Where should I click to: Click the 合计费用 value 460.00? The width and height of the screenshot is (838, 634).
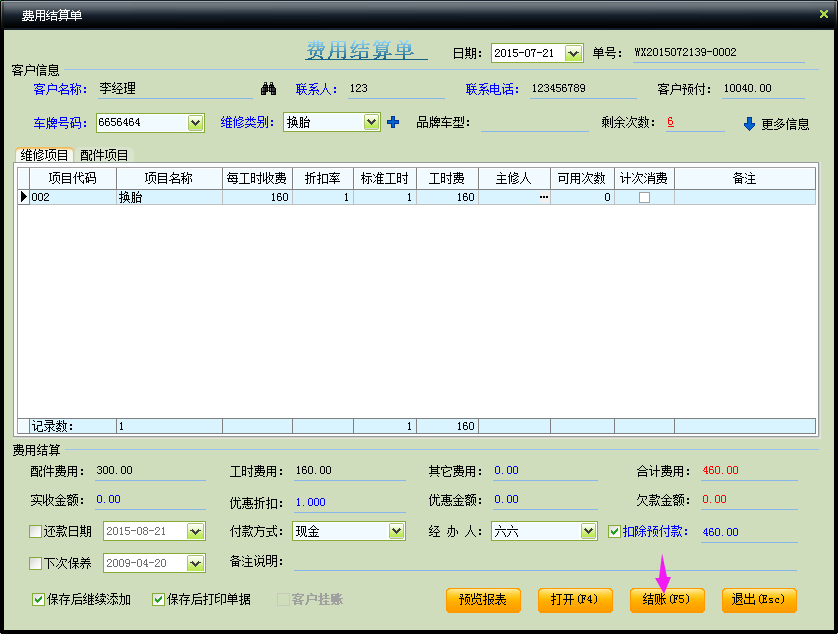click(x=720, y=470)
